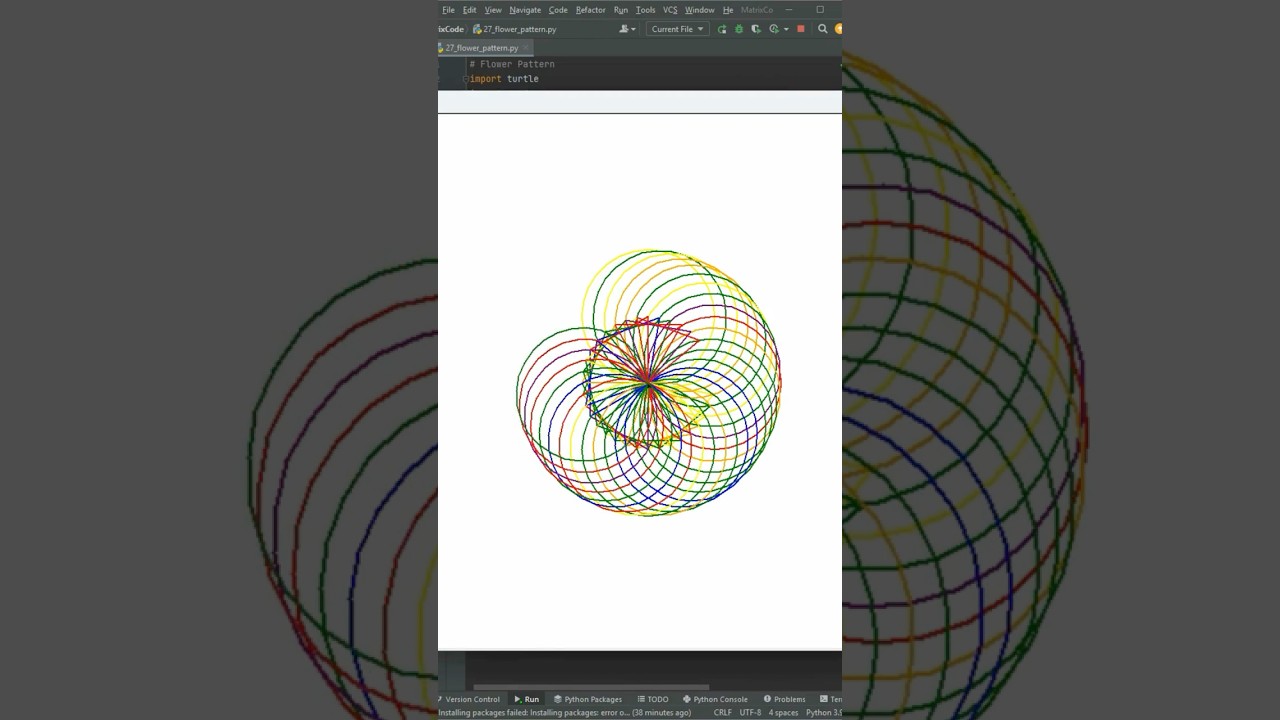Change the UTF-8 file encoding
The width and height of the screenshot is (1280, 720).
(750, 712)
